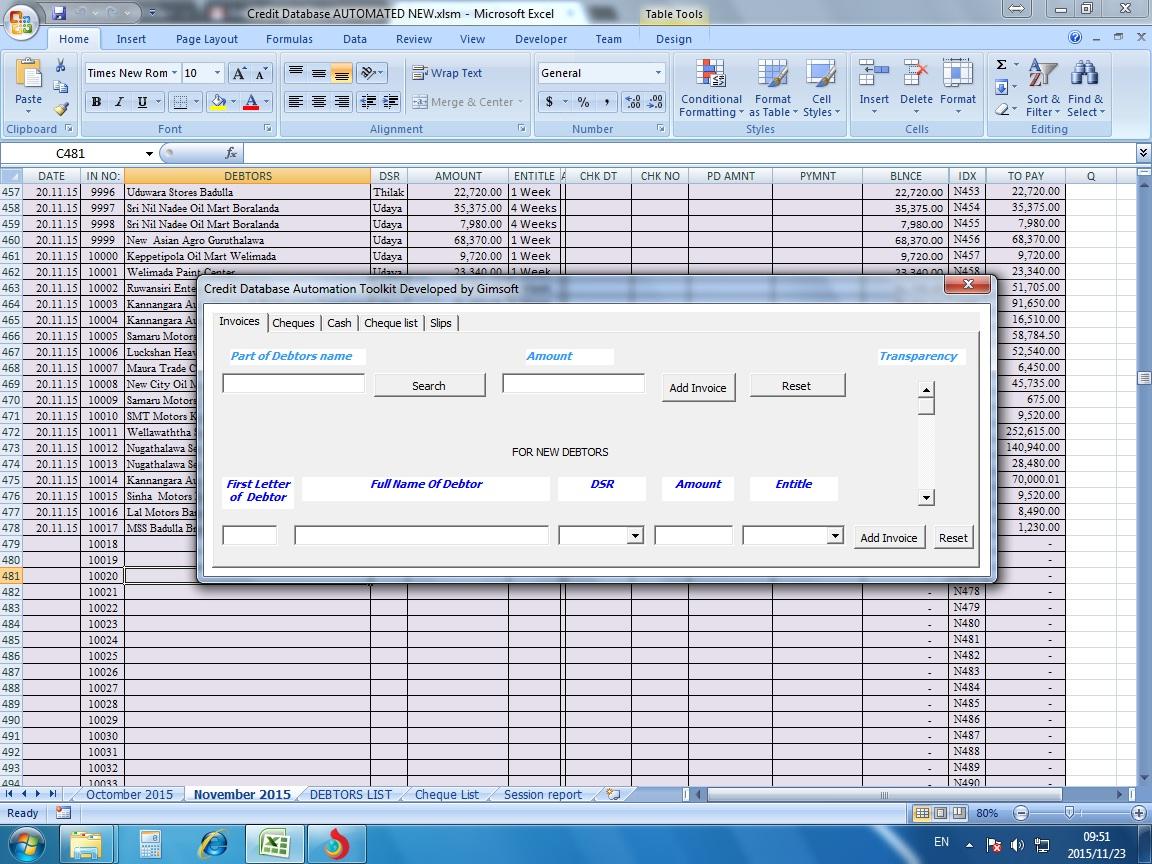
Task: Toggle bold formatting
Action: tap(95, 101)
